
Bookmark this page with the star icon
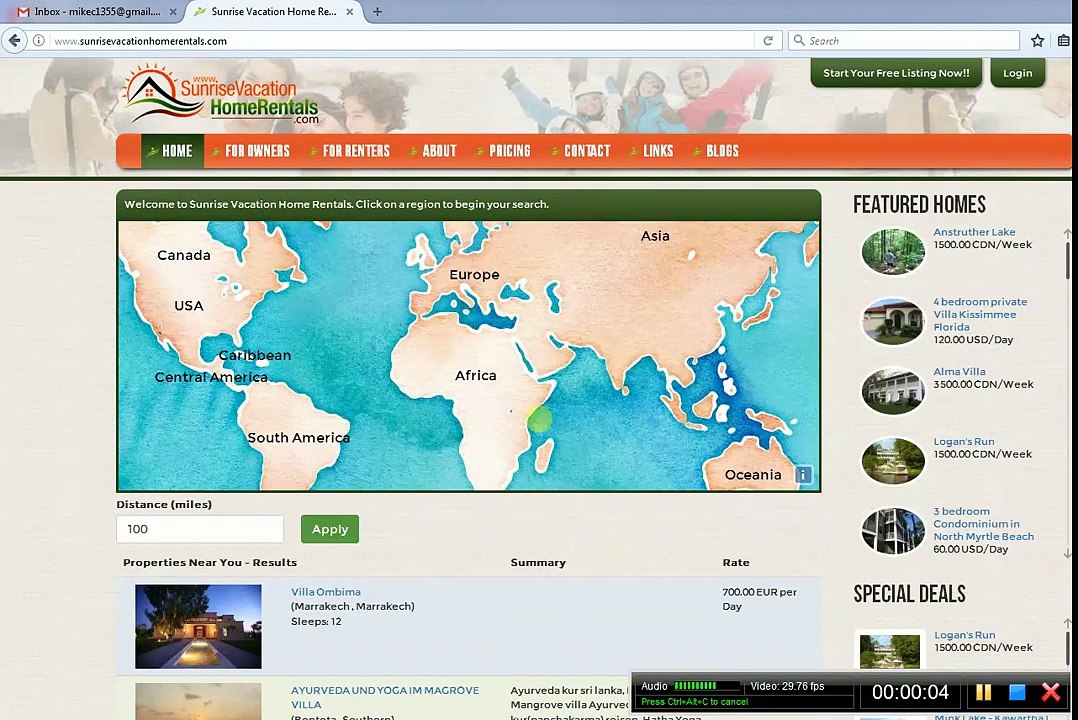(1037, 41)
